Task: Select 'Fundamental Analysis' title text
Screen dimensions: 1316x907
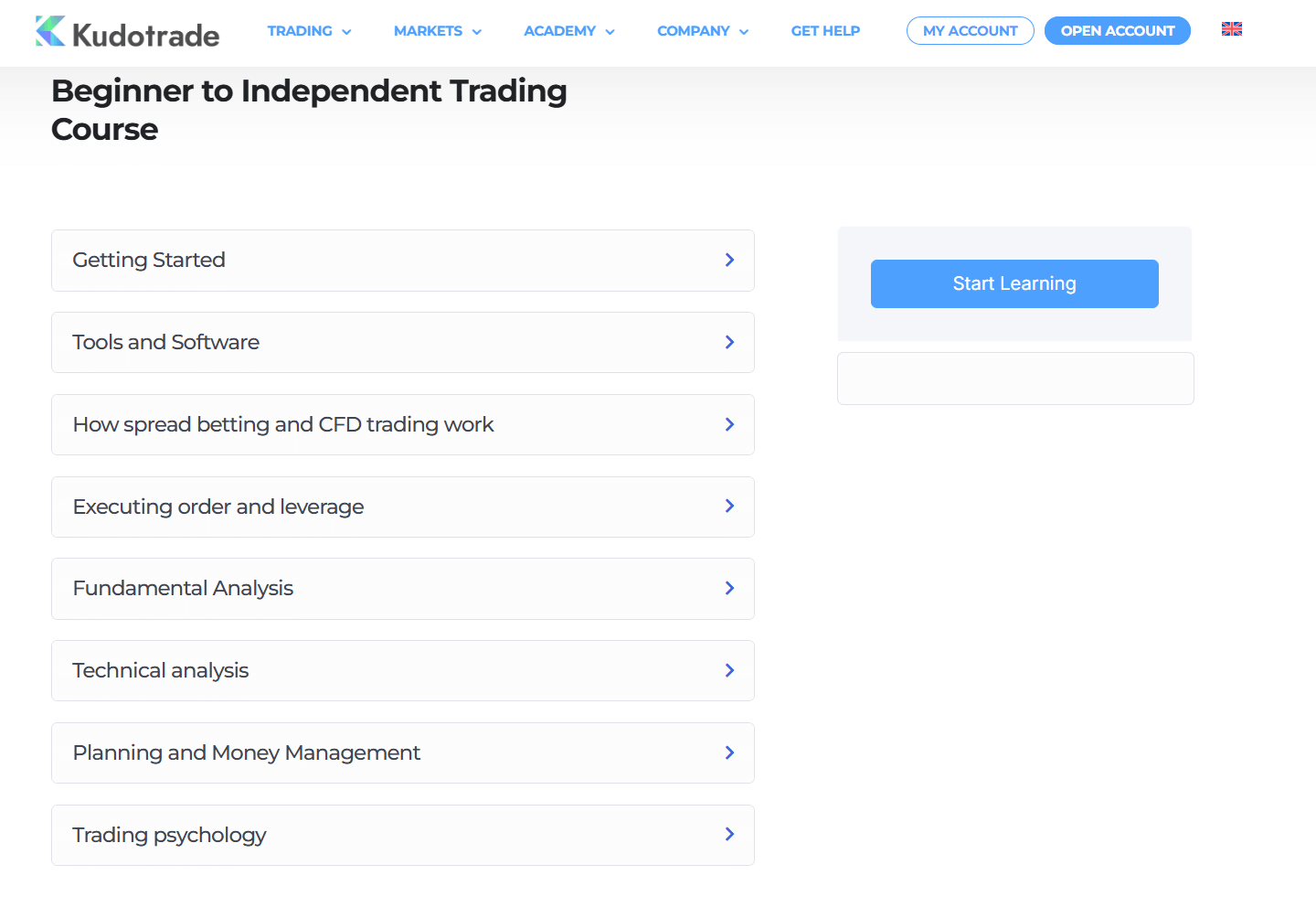Action: point(183,588)
